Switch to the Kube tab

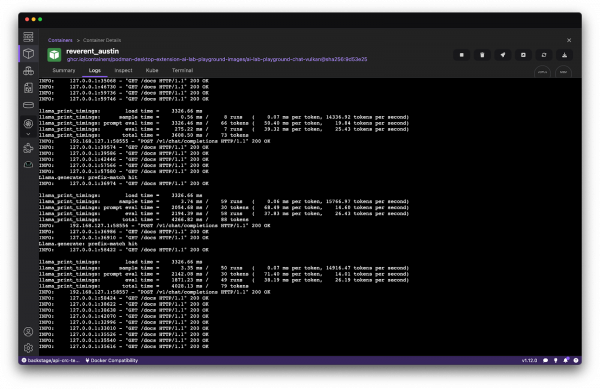(152, 70)
